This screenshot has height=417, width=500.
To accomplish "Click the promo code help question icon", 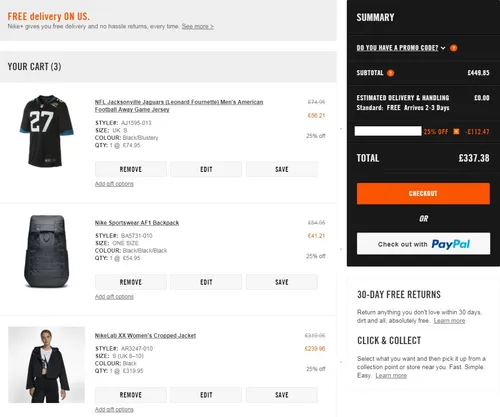I will 453,48.
